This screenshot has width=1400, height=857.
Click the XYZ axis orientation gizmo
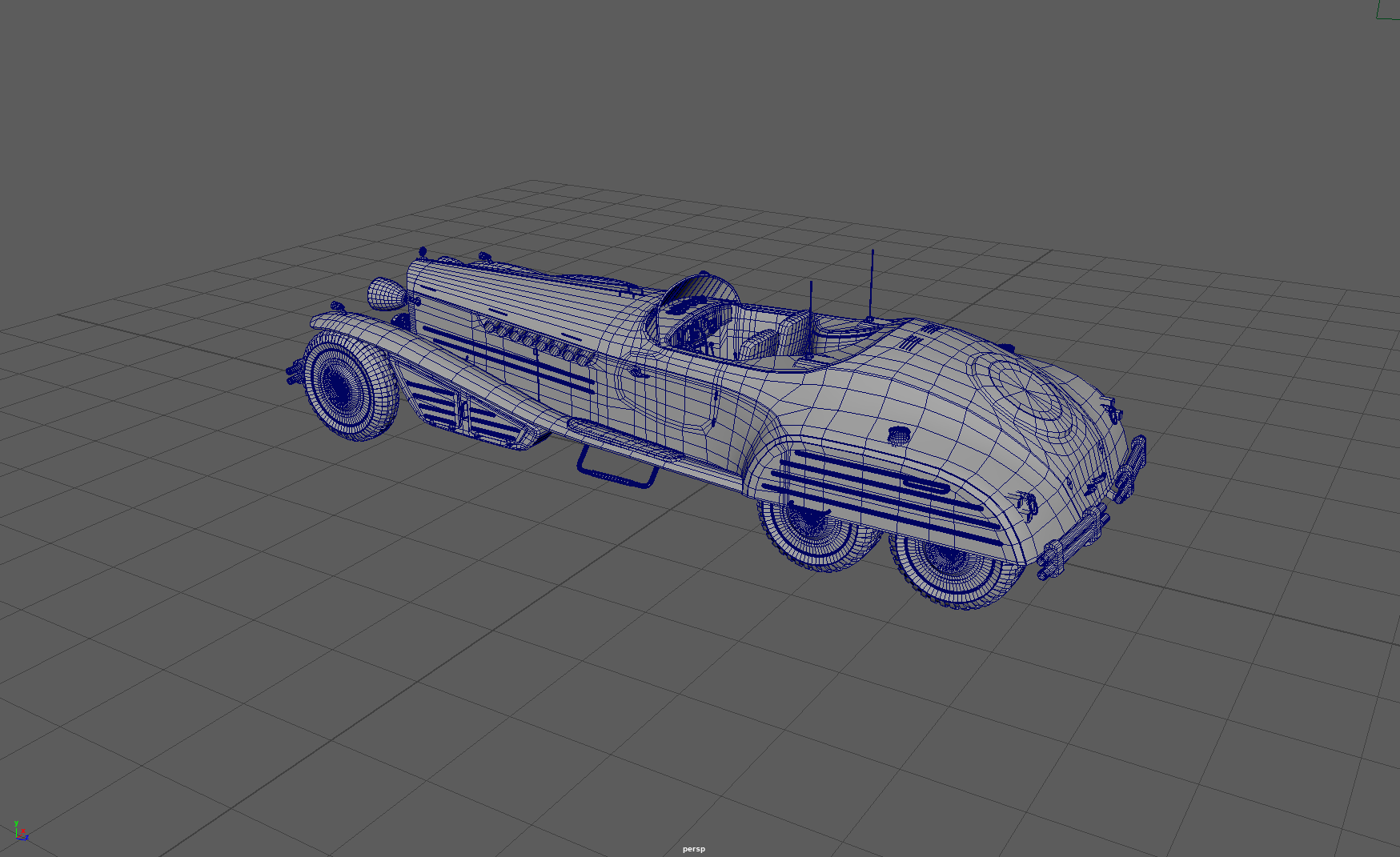tap(21, 831)
